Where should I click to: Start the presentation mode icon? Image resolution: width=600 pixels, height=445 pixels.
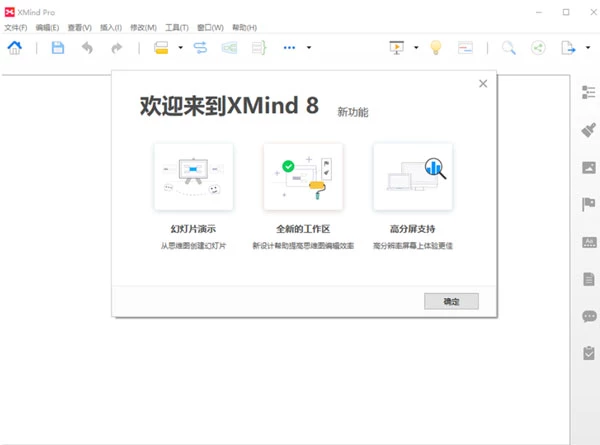[x=397, y=48]
